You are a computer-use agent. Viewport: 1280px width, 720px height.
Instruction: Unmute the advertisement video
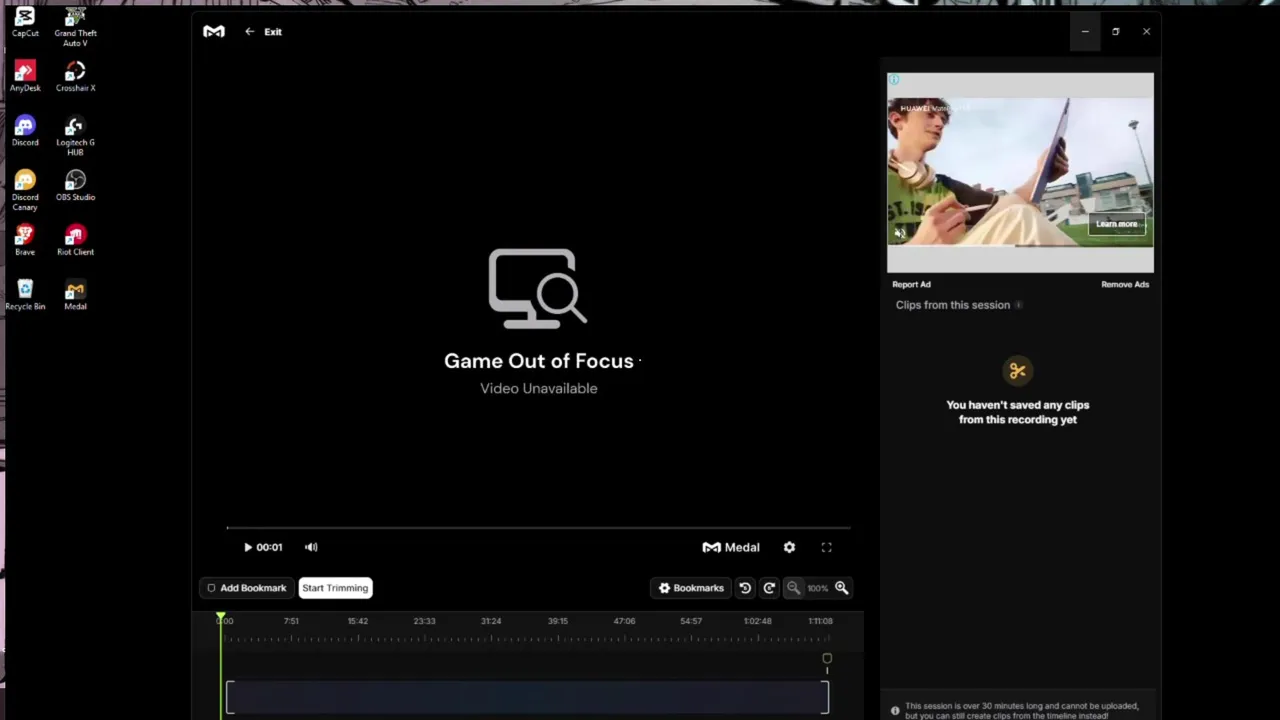(900, 233)
